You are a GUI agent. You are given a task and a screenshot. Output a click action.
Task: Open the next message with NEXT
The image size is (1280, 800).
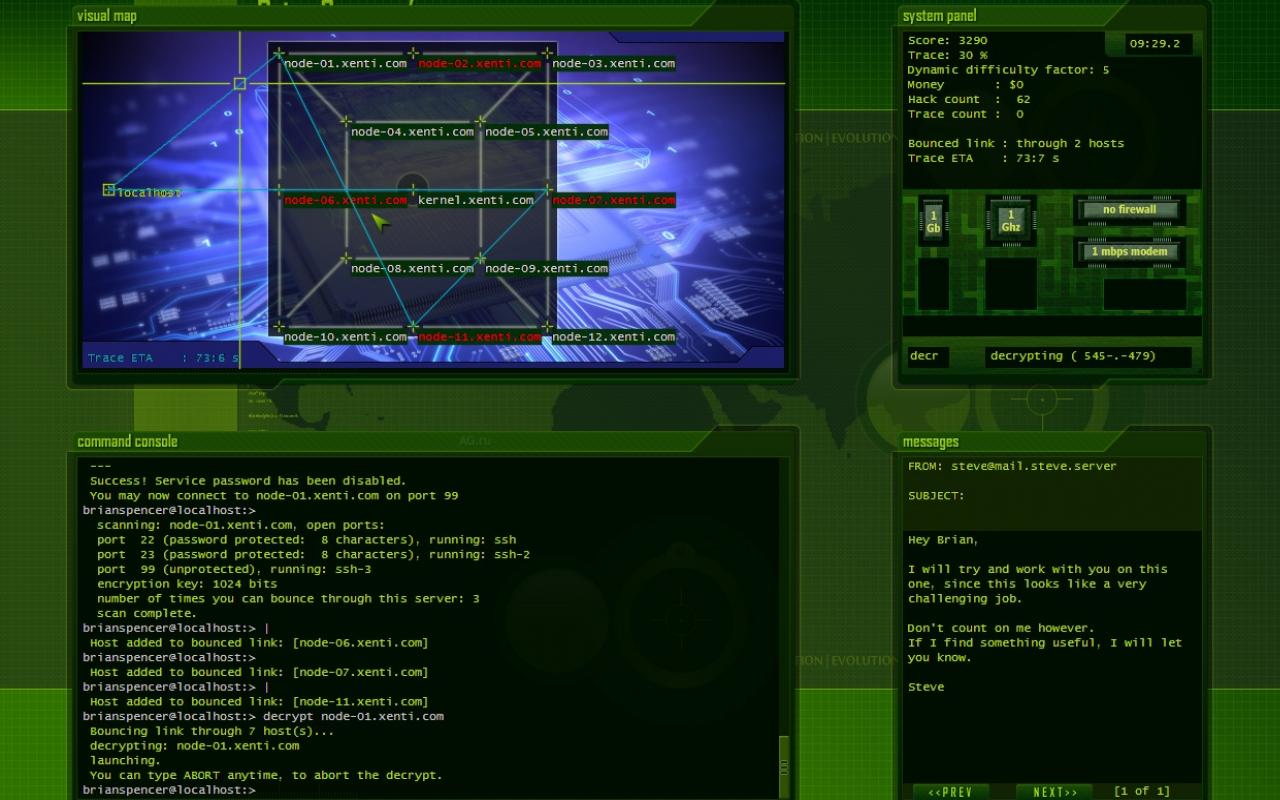[1055, 792]
